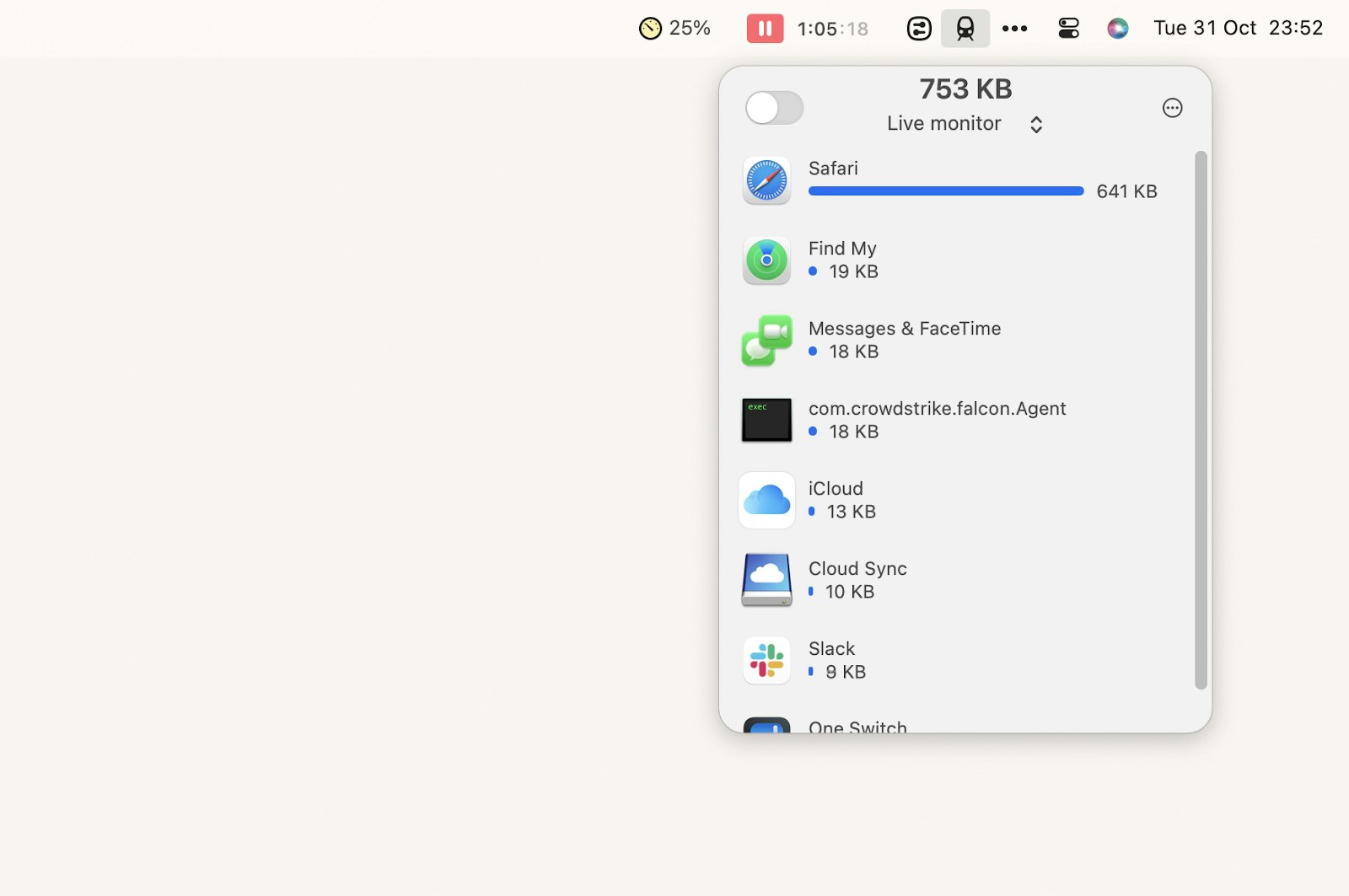Image resolution: width=1349 pixels, height=896 pixels.
Task: Open the Live monitor dropdown
Action: (x=965, y=124)
